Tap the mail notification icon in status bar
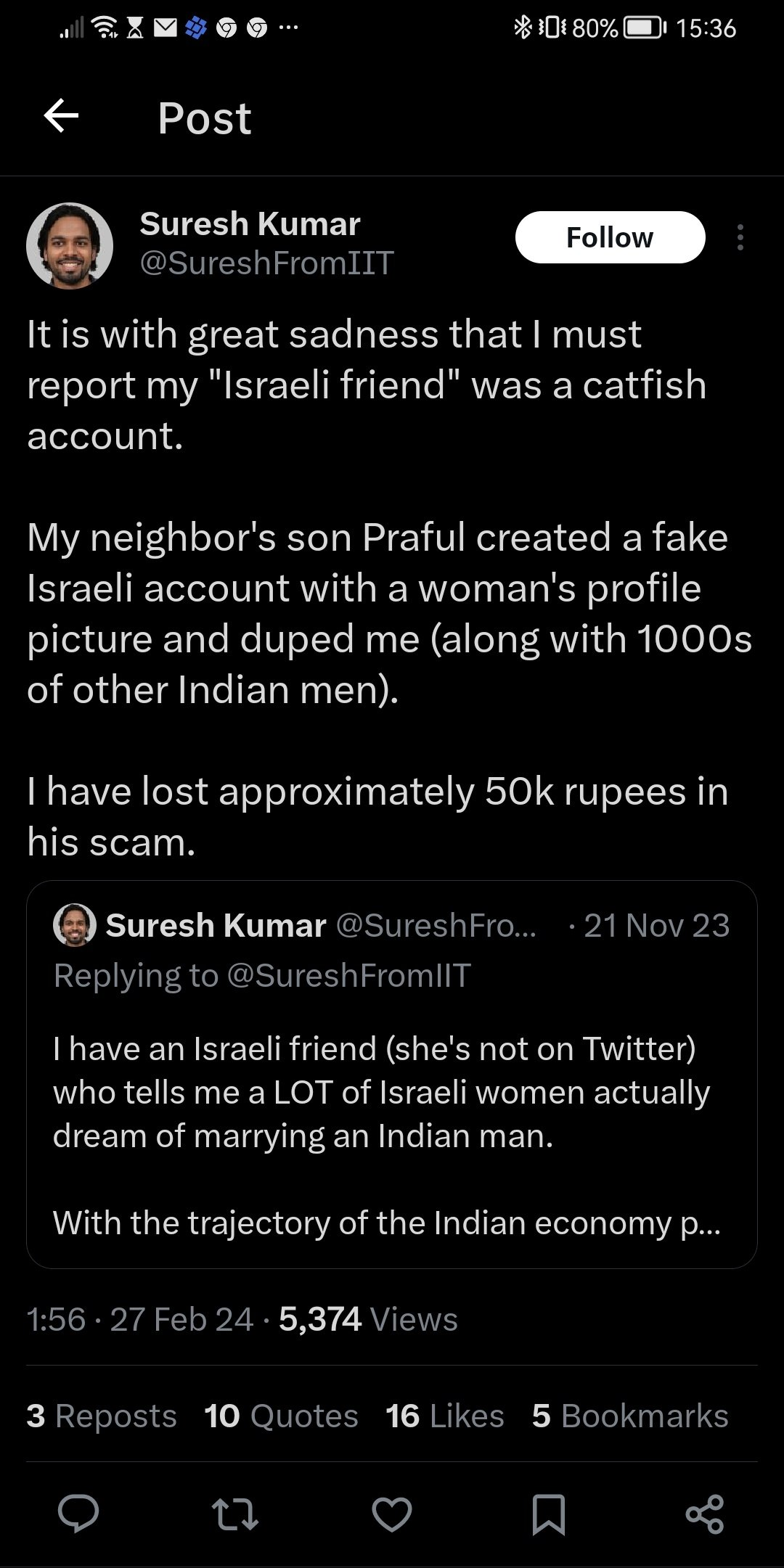 click(166, 28)
